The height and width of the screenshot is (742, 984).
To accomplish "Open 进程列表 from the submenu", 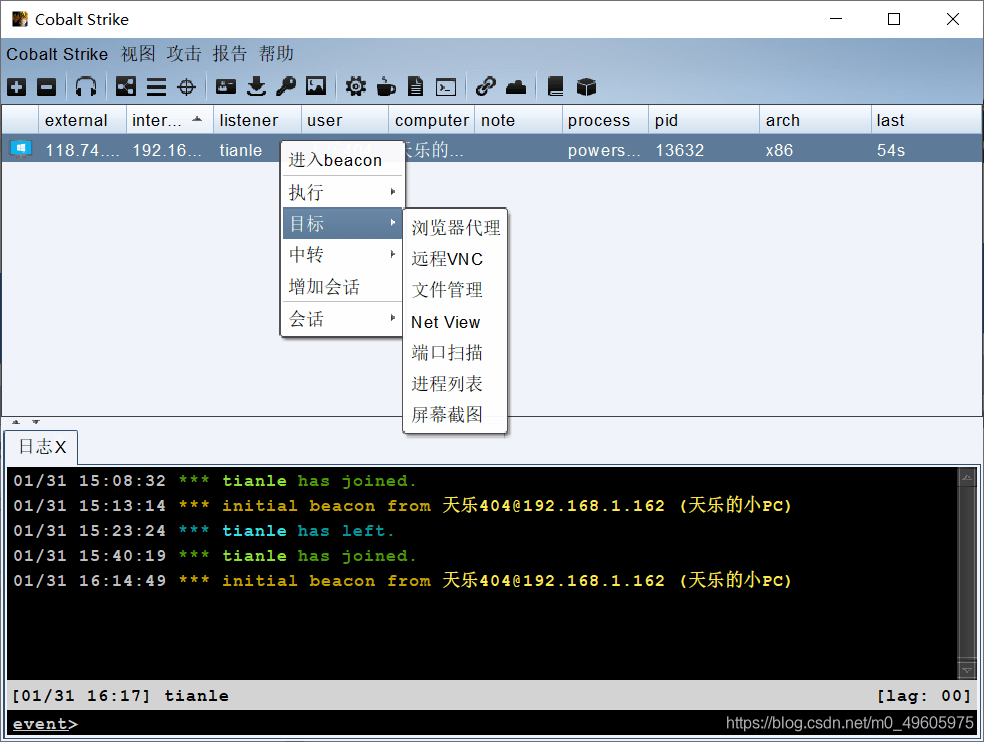I will [x=455, y=384].
